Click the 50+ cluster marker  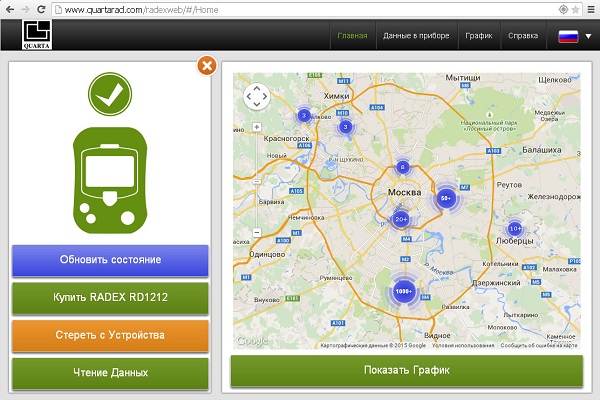(447, 199)
